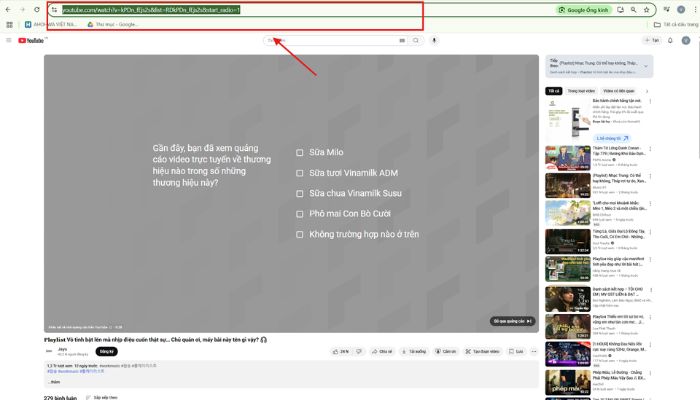Bookmark this page with the star icon
Screen dimensions: 700x400
(x=646, y=9)
